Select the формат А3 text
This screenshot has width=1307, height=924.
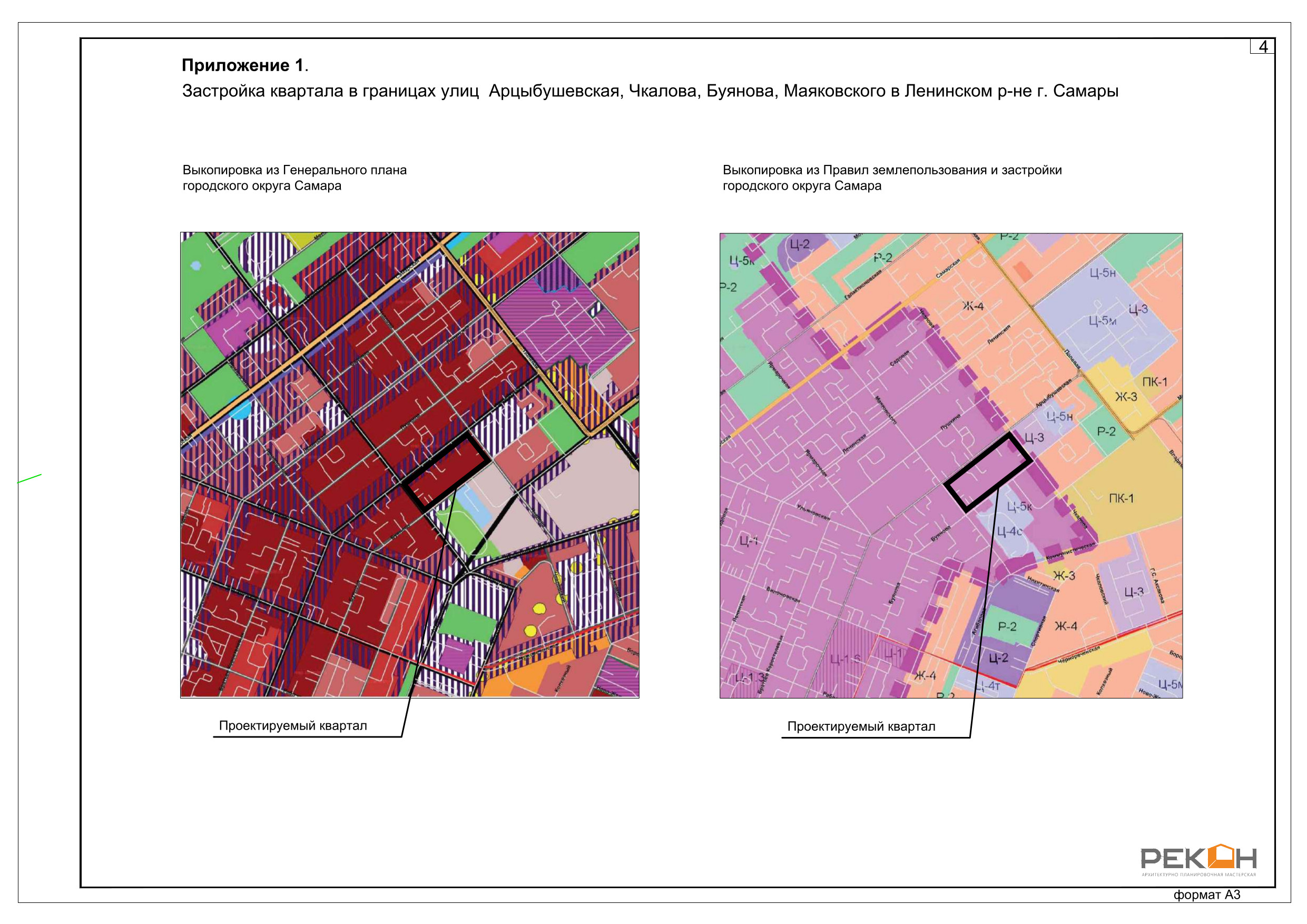pyautogui.click(x=1206, y=894)
